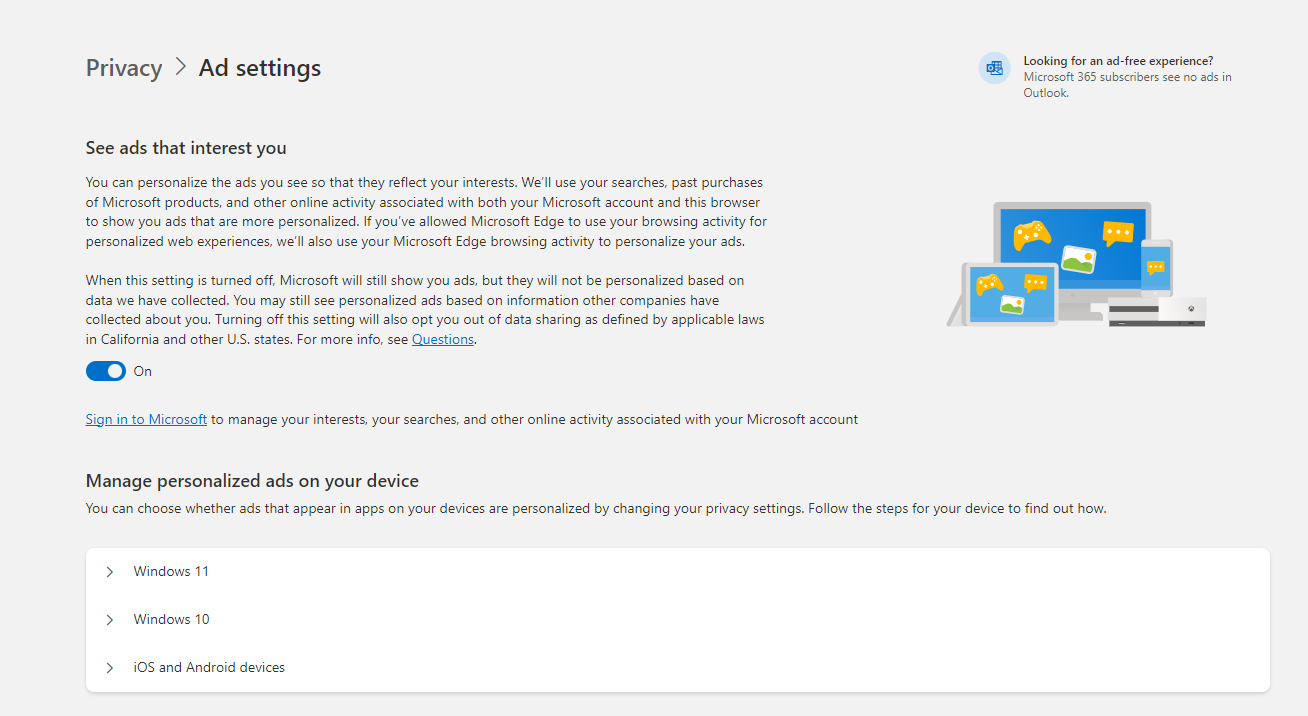This screenshot has height=716, width=1308.
Task: Click the chevron beside iOS and Android devices
Action: 109,667
